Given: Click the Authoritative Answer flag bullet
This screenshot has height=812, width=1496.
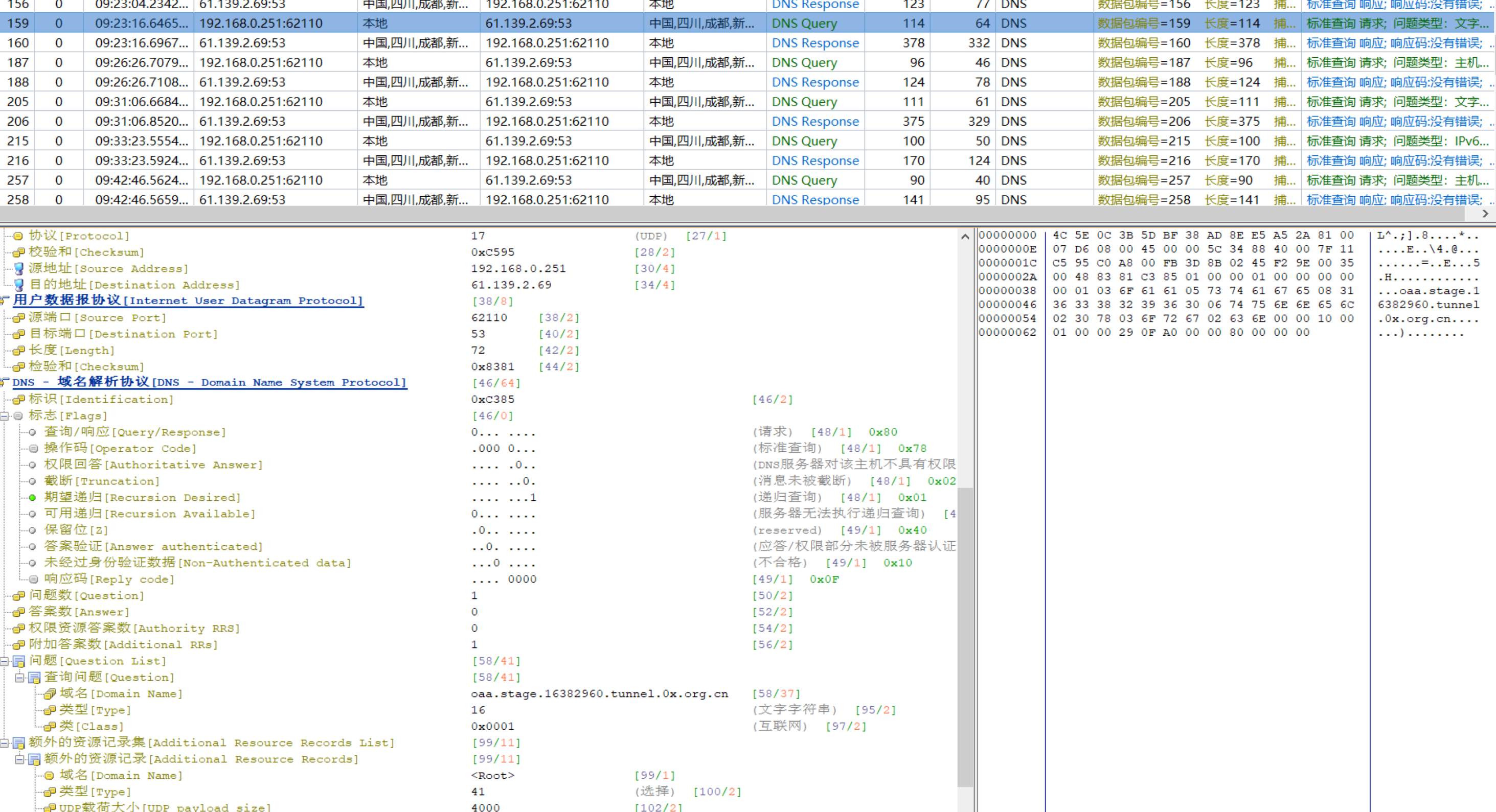Looking at the screenshot, I should (33, 465).
